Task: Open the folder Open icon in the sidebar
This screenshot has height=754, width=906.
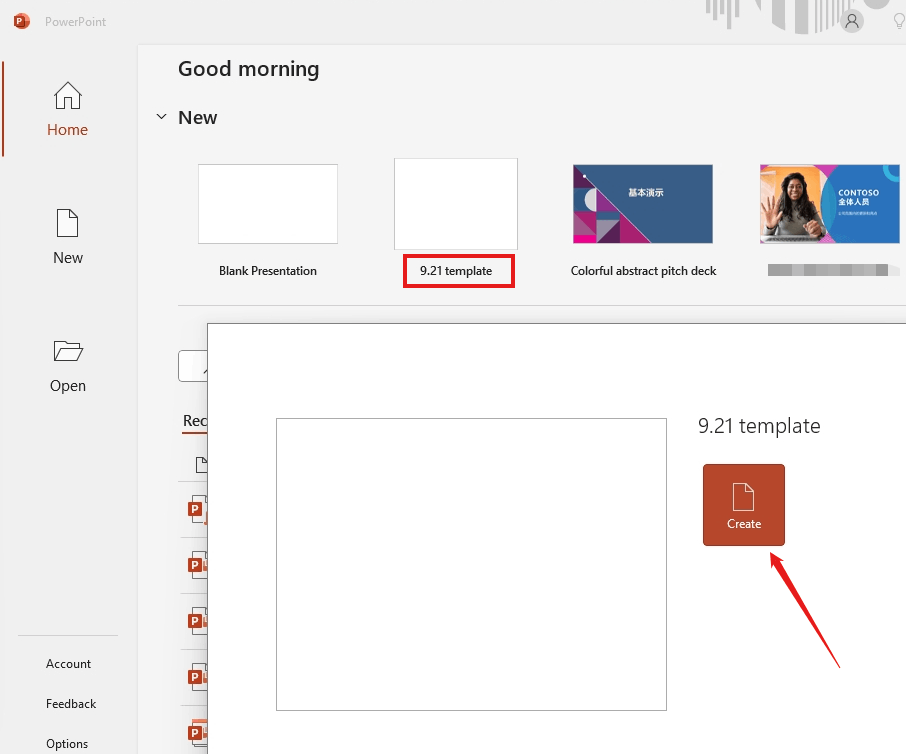Action: click(x=67, y=351)
